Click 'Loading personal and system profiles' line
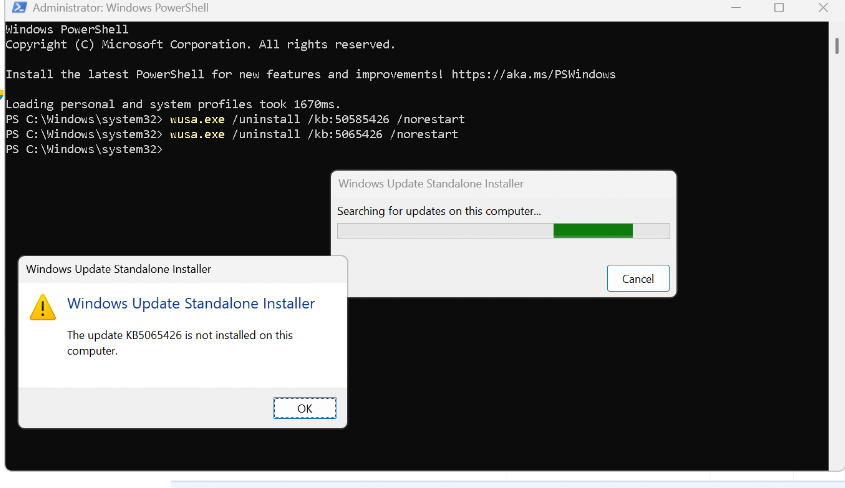Screen dimensions: 845x488 (173, 104)
